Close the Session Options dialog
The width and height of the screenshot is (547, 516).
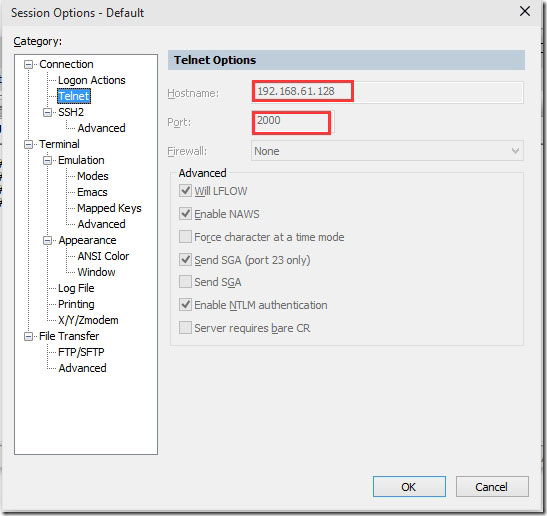point(525,12)
